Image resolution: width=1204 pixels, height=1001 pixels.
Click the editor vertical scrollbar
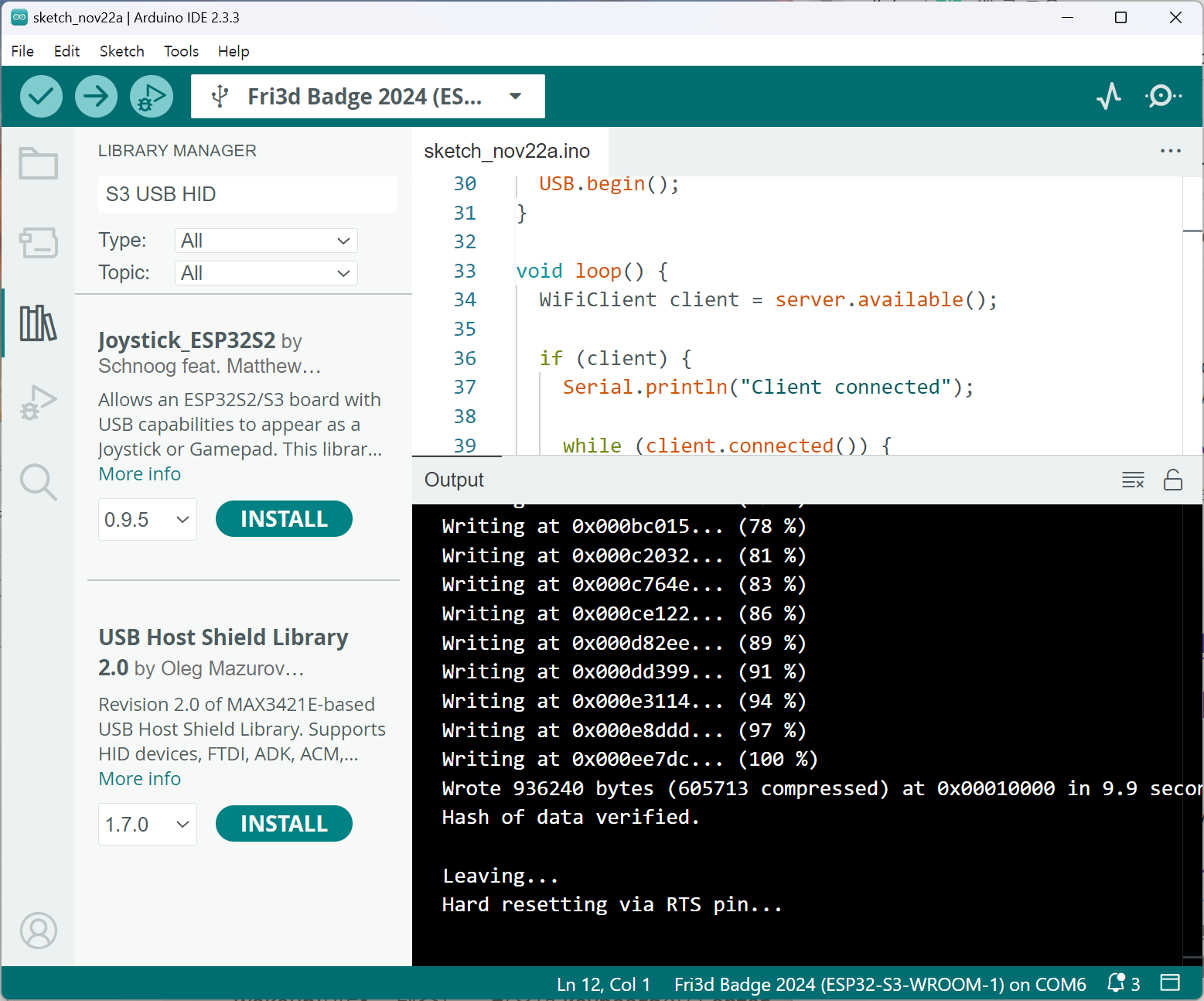pyautogui.click(x=1192, y=316)
